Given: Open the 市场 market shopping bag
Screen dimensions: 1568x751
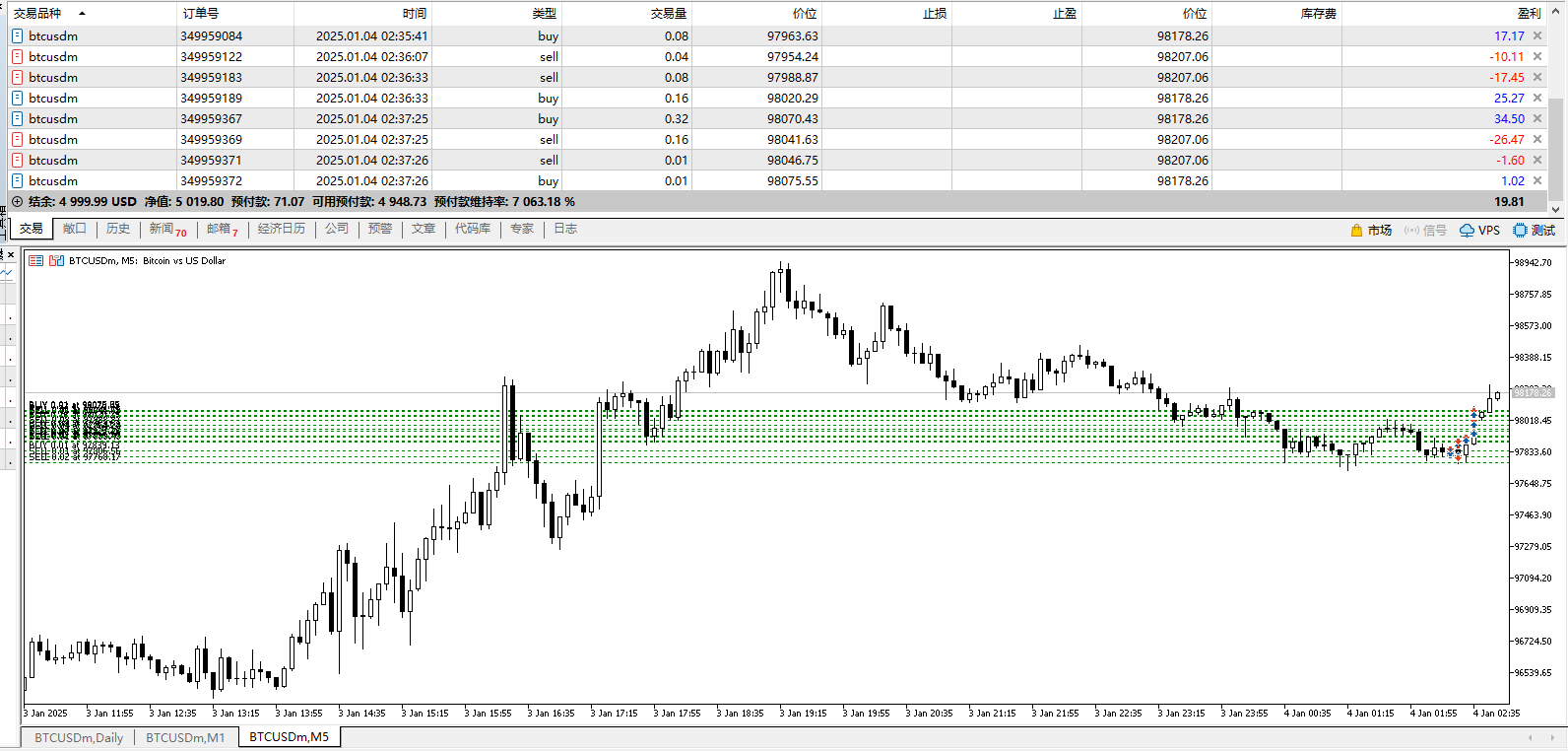Looking at the screenshot, I should pos(1371,230).
